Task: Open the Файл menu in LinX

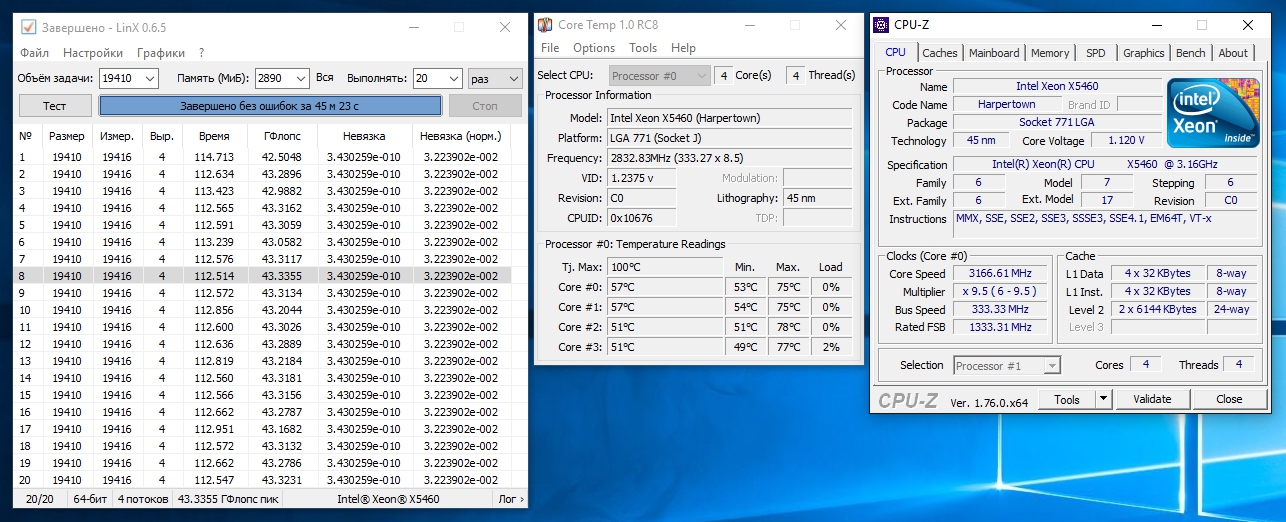Action: point(34,53)
